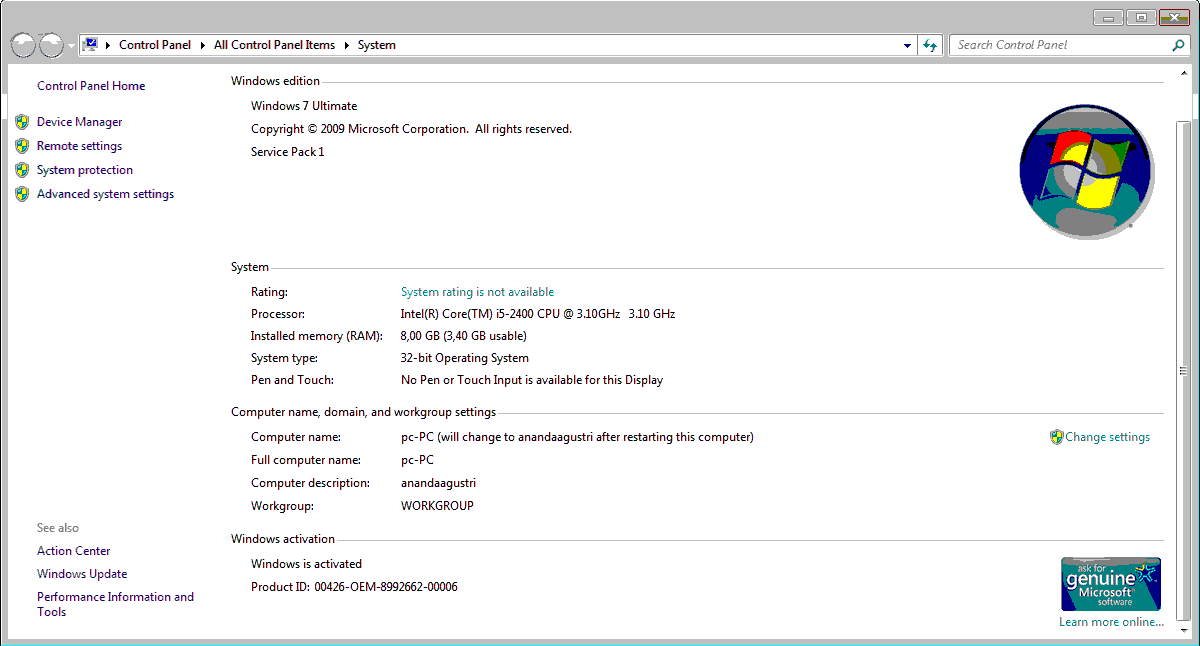The image size is (1200, 646).
Task: Open Device Manager from the sidebar
Action: (79, 122)
